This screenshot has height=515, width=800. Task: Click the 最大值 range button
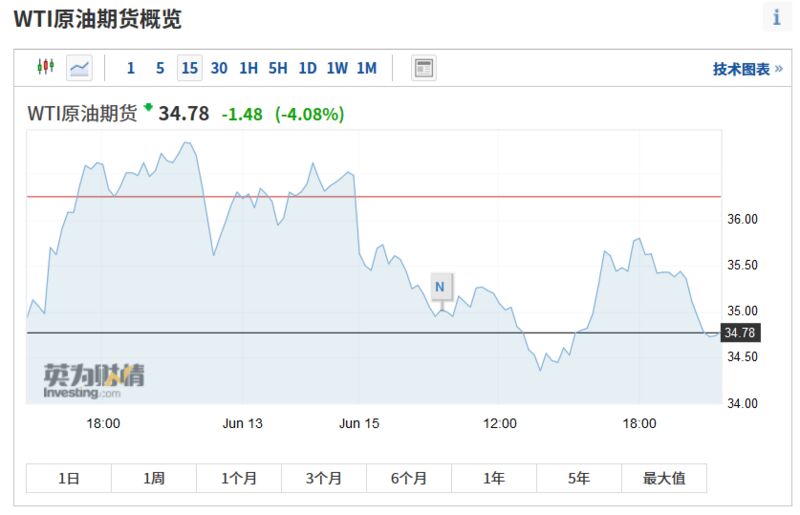[x=664, y=478]
